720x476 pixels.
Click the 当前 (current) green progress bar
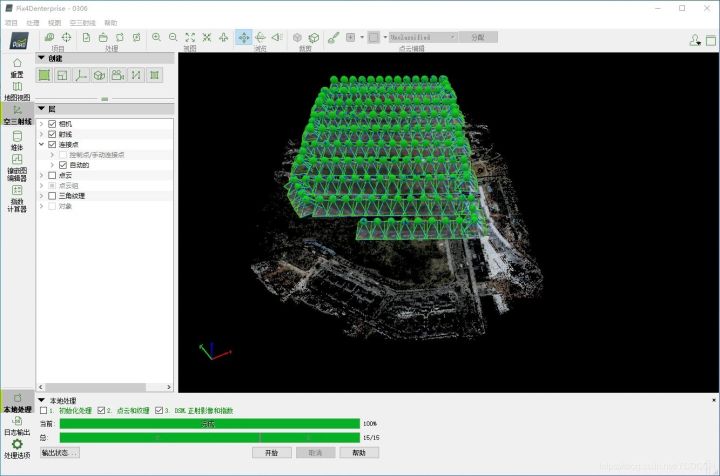208,424
